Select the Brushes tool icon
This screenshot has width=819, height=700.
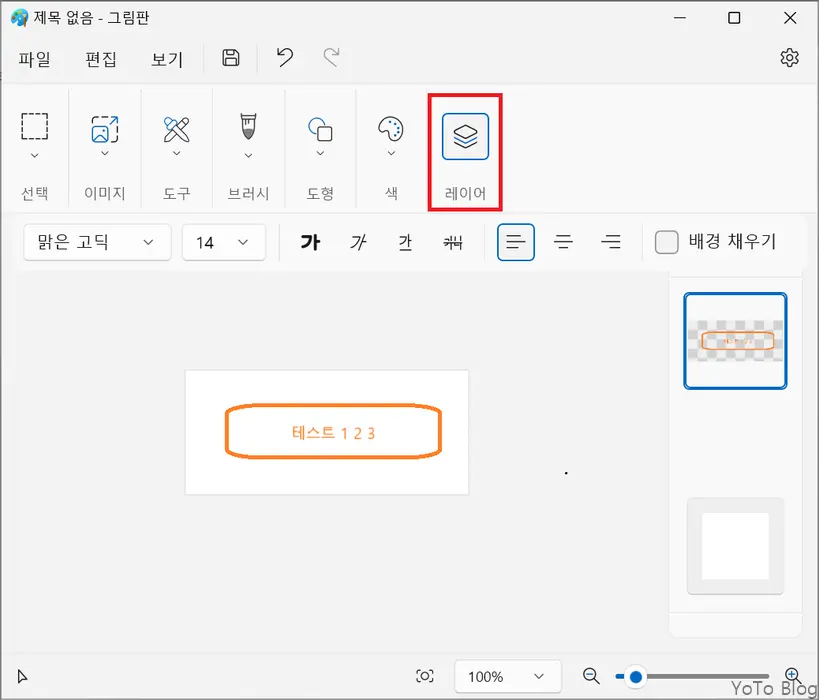point(247,128)
